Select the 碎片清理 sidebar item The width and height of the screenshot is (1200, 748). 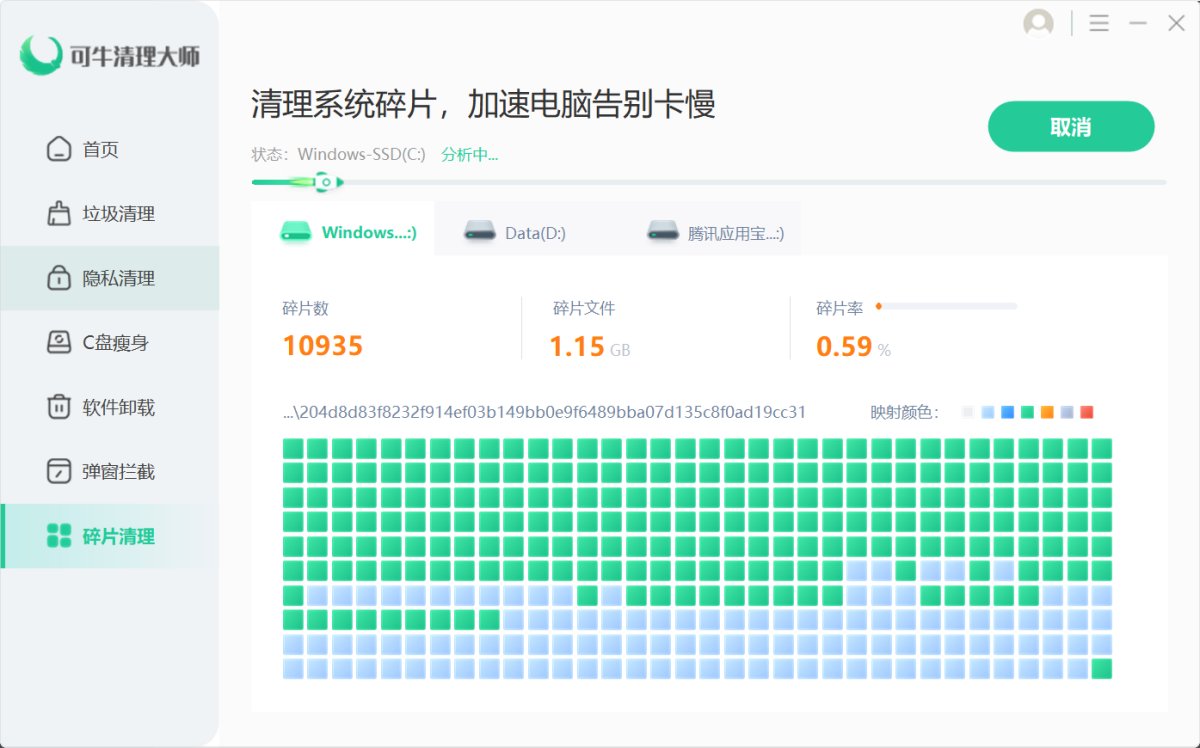point(110,536)
